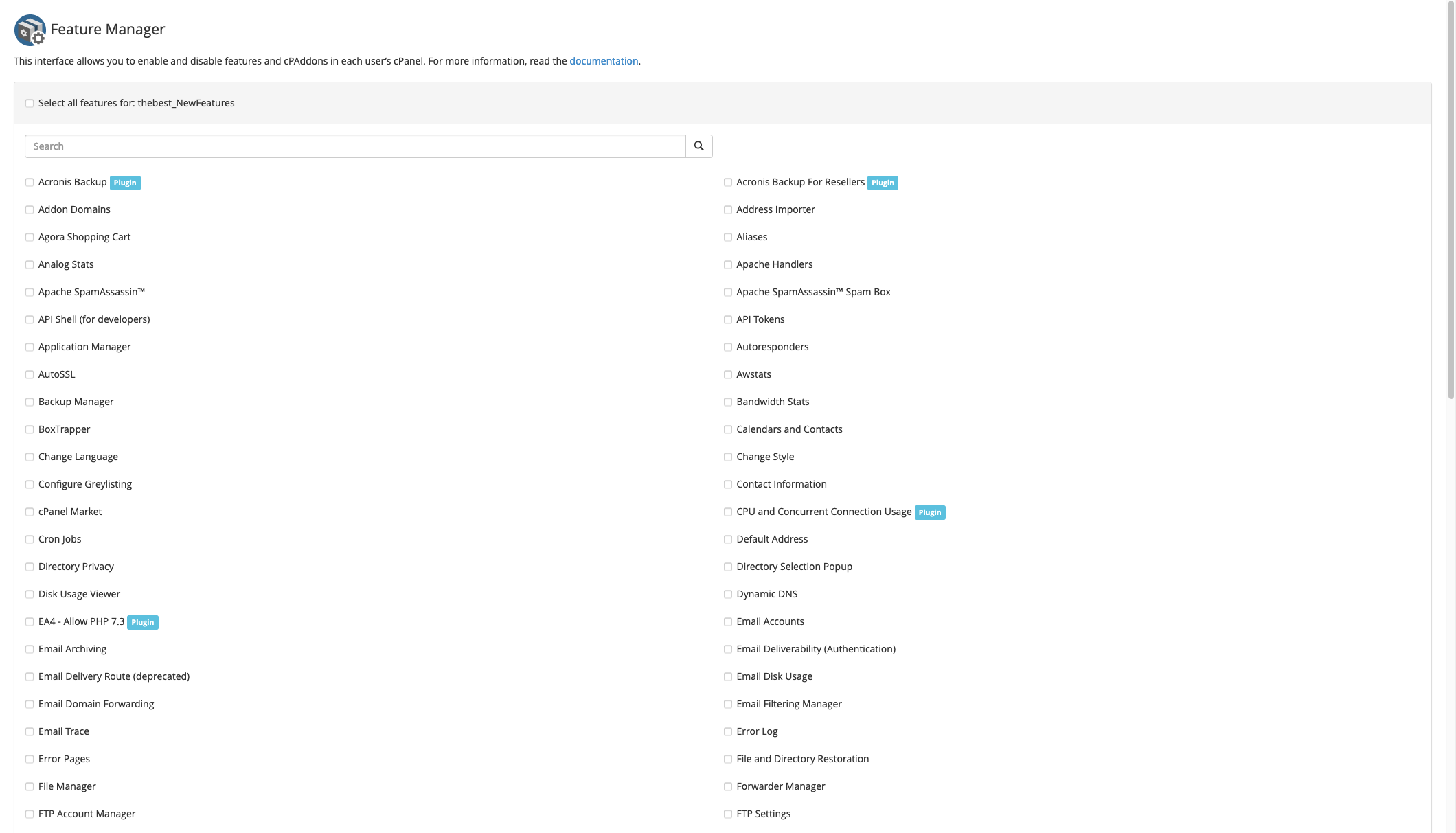Click the Plugin badge beside Acronis Backup
Viewport: 1456px width, 833px height.
[x=125, y=183]
